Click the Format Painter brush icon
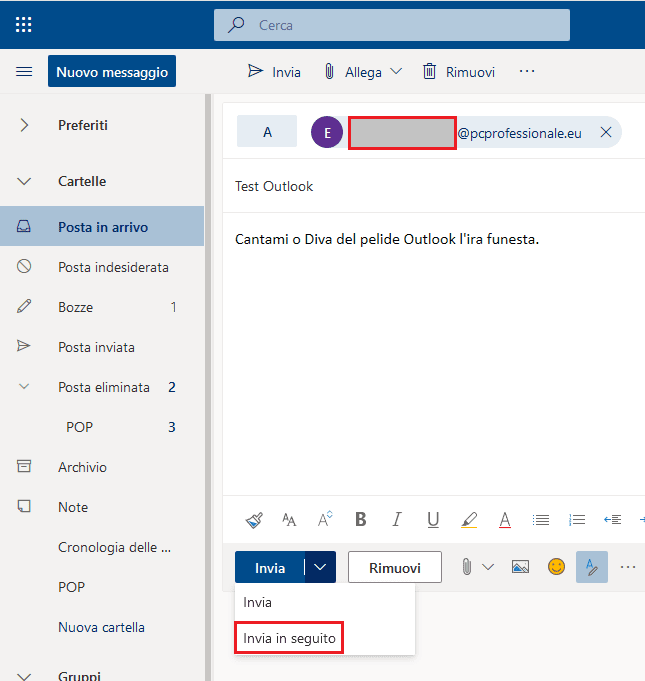645x681 pixels. (x=254, y=520)
